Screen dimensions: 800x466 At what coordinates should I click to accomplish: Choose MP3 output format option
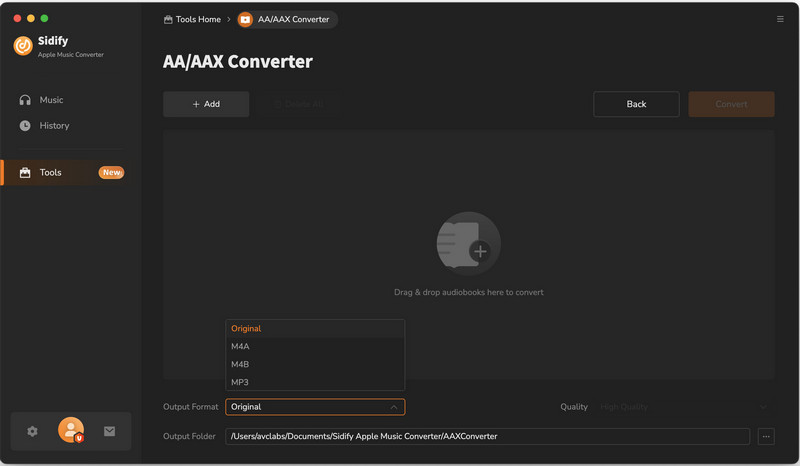pyautogui.click(x=240, y=382)
